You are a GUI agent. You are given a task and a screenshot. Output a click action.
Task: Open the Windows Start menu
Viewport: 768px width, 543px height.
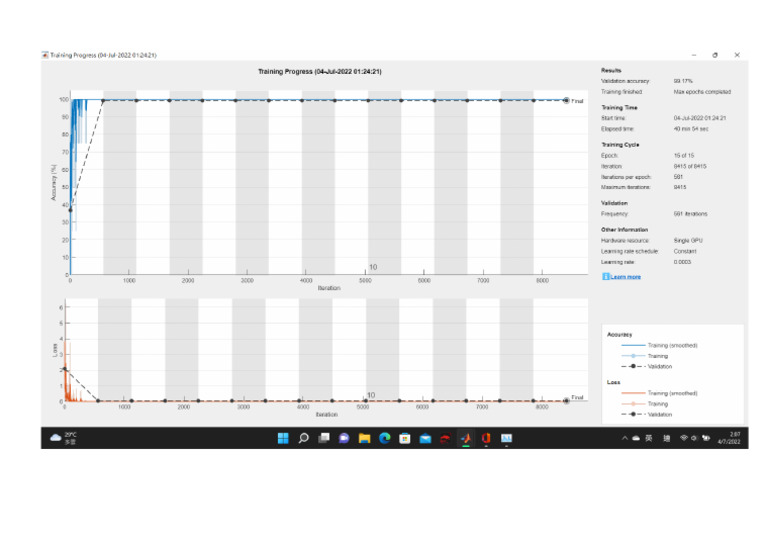pos(283,438)
